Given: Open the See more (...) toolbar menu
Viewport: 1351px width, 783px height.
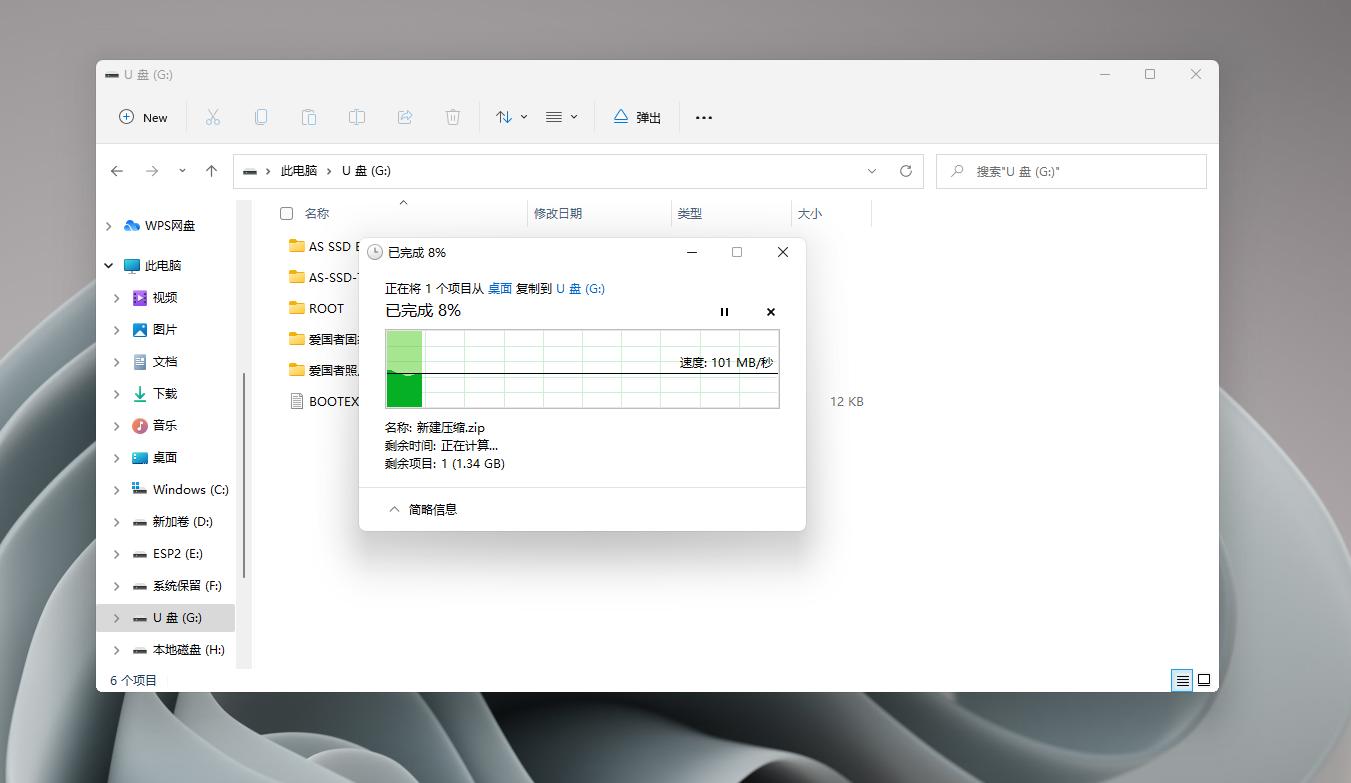Looking at the screenshot, I should pos(703,117).
